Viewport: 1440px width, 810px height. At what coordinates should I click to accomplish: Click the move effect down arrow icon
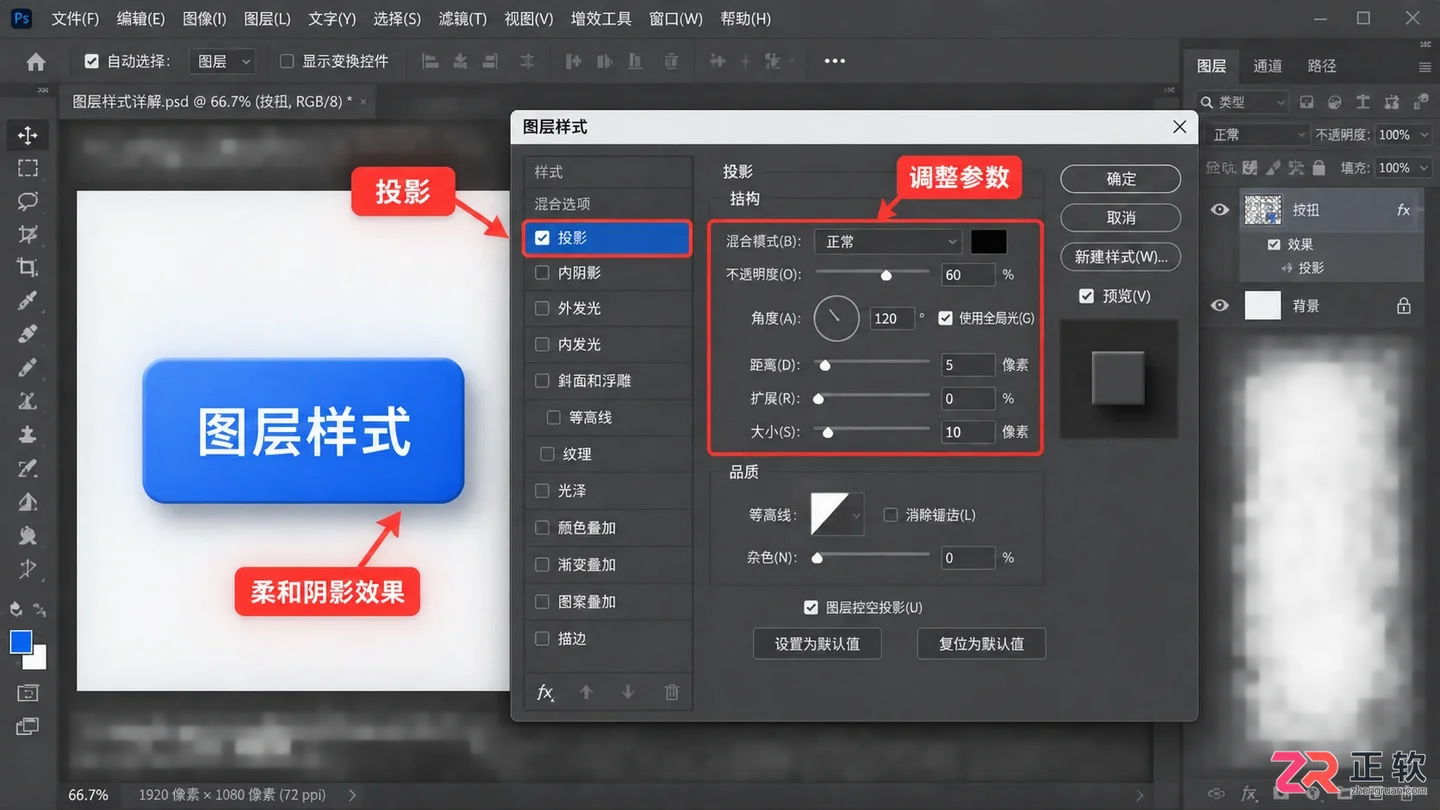[628, 692]
